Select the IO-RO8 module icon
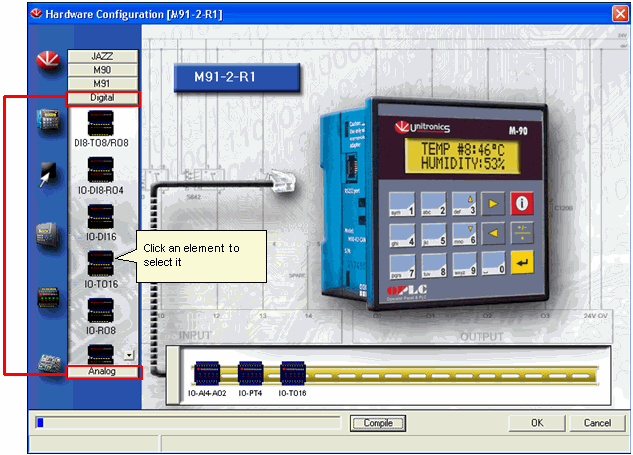Screen dimensions: 633x455 point(101,310)
